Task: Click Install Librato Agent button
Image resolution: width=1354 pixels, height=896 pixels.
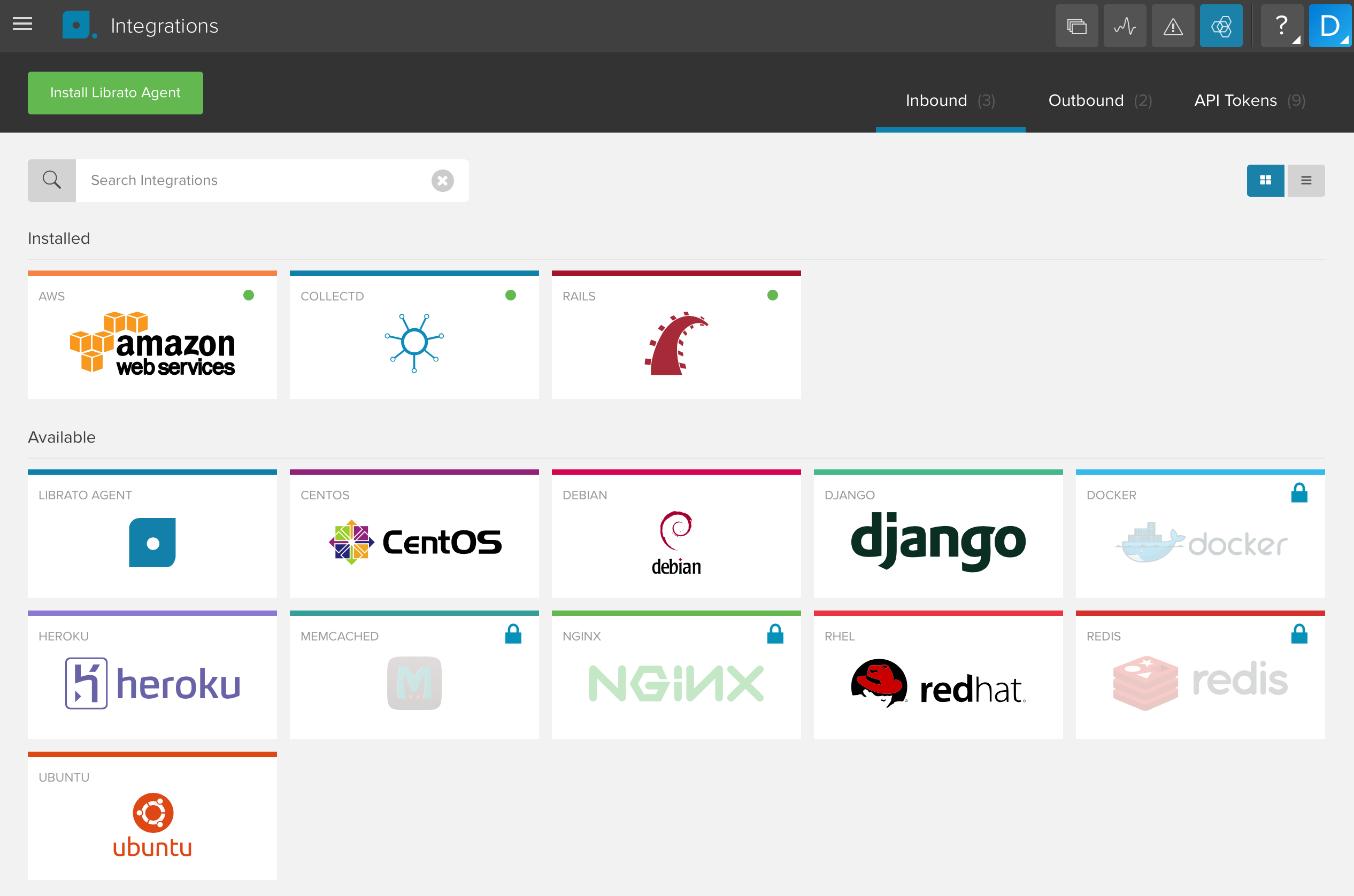Action: point(115,92)
